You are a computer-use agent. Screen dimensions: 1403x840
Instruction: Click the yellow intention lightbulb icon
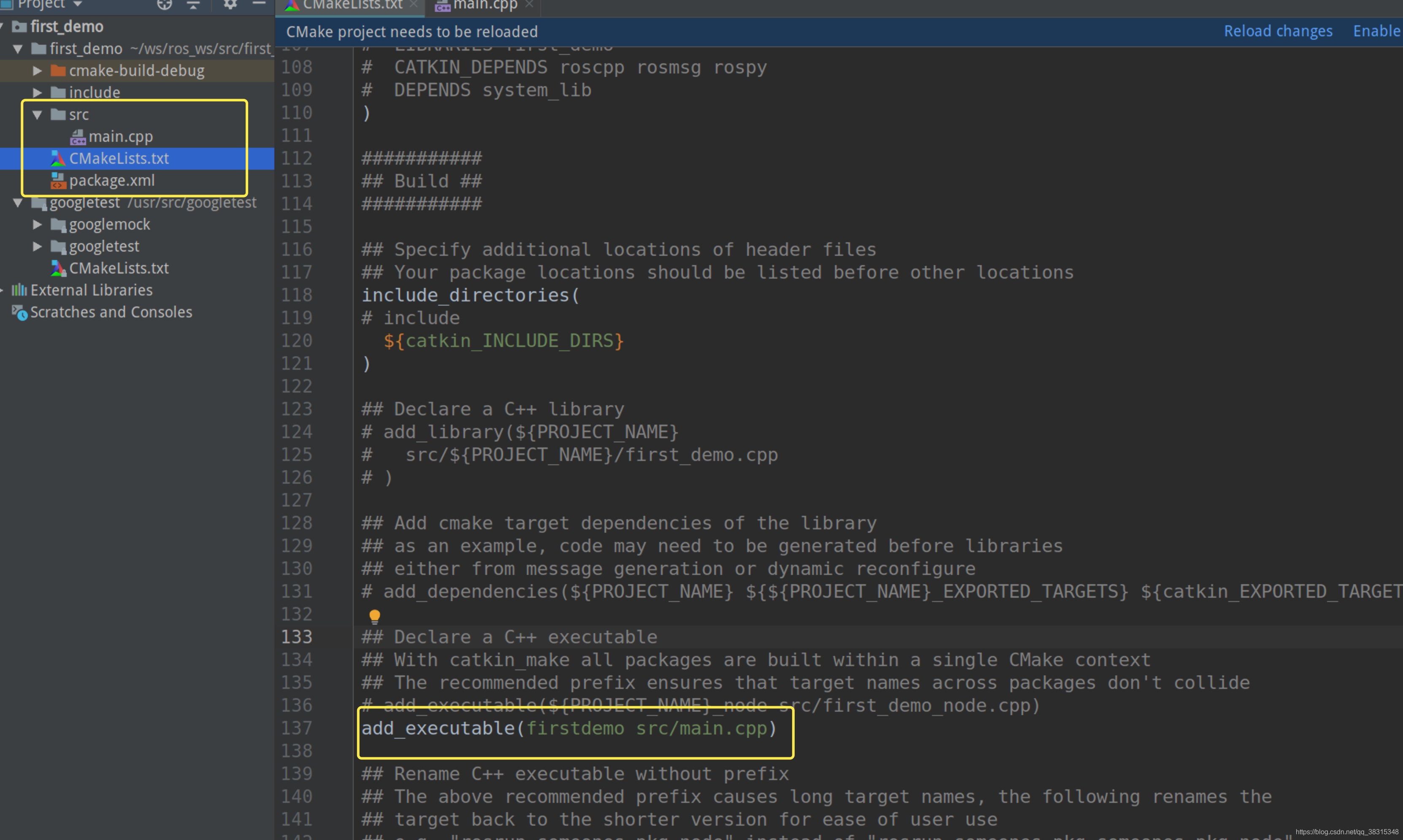pos(375,616)
